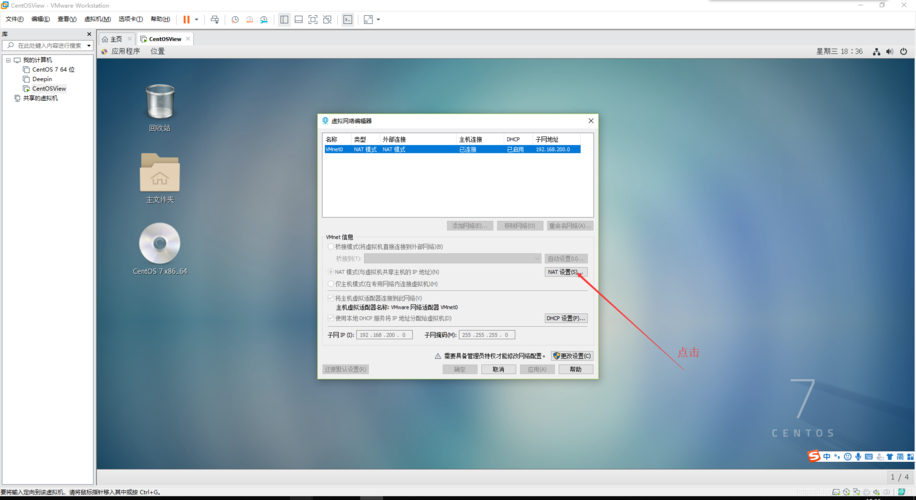Click the NAT 设置 button
916x500 pixels.
click(x=565, y=272)
